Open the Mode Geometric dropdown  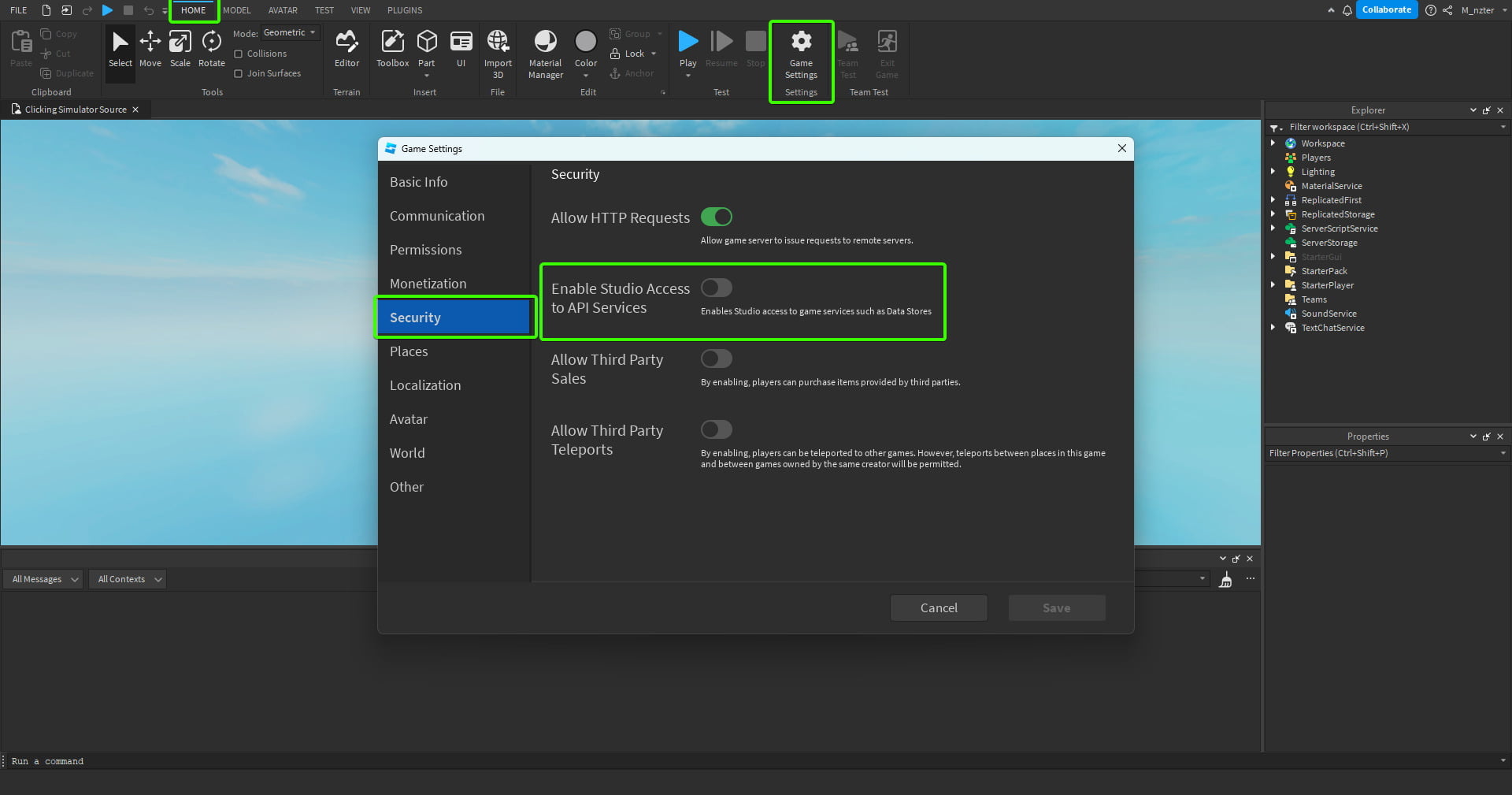point(290,32)
